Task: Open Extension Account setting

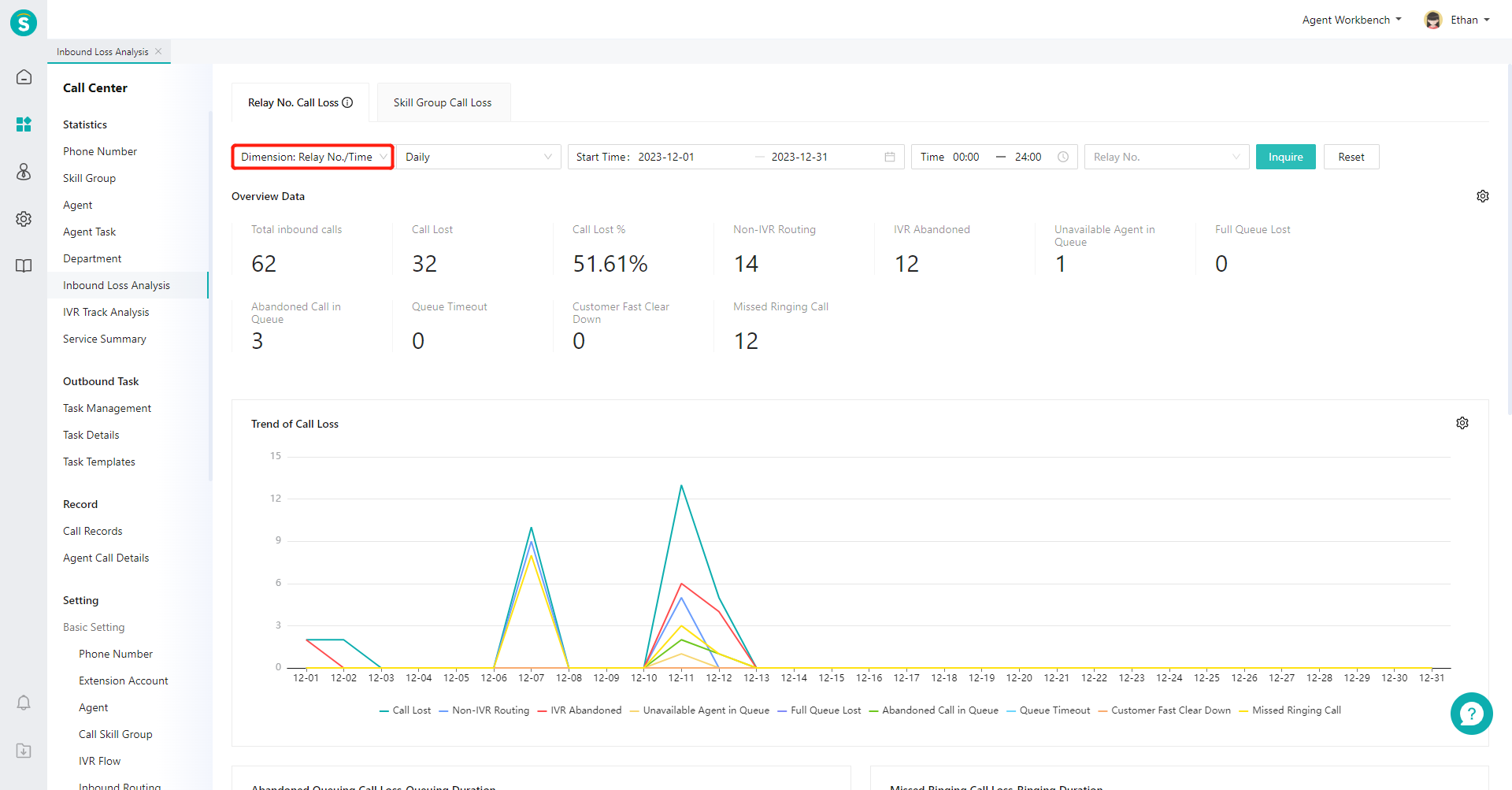Action: pyautogui.click(x=124, y=681)
